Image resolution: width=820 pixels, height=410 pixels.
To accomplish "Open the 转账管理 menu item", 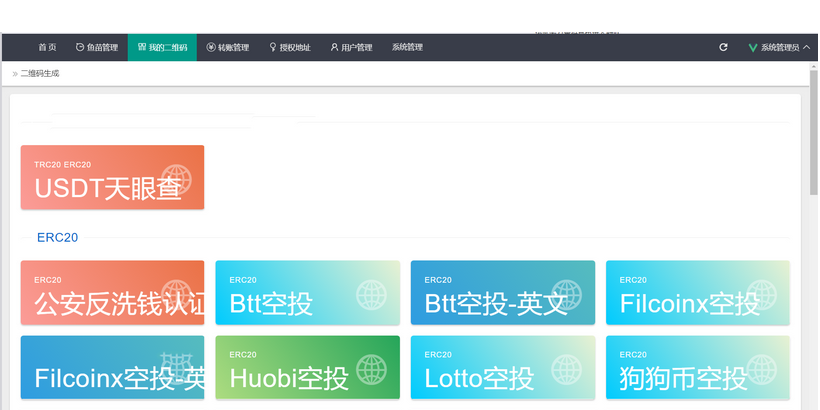I will pyautogui.click(x=227, y=48).
